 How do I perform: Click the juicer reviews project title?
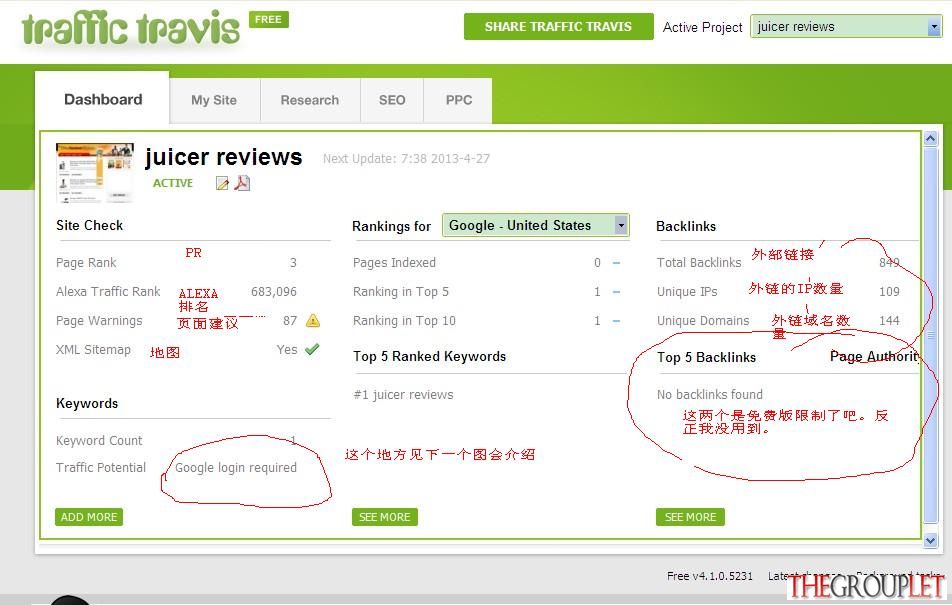coord(223,157)
